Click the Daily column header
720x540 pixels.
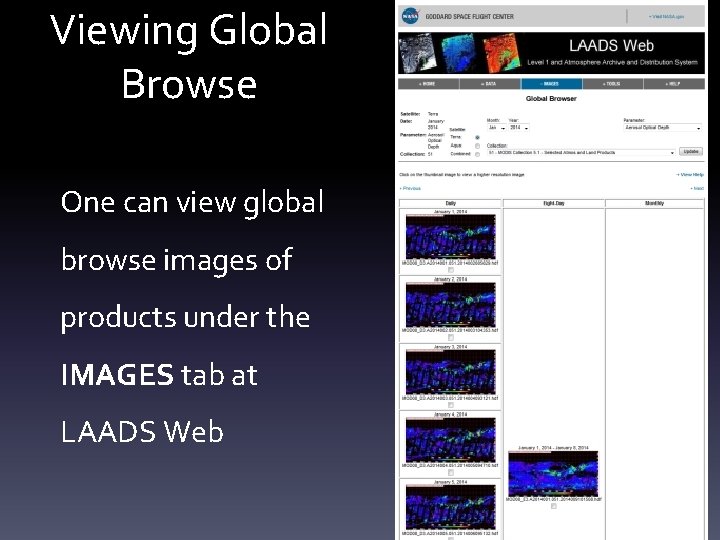click(x=450, y=203)
